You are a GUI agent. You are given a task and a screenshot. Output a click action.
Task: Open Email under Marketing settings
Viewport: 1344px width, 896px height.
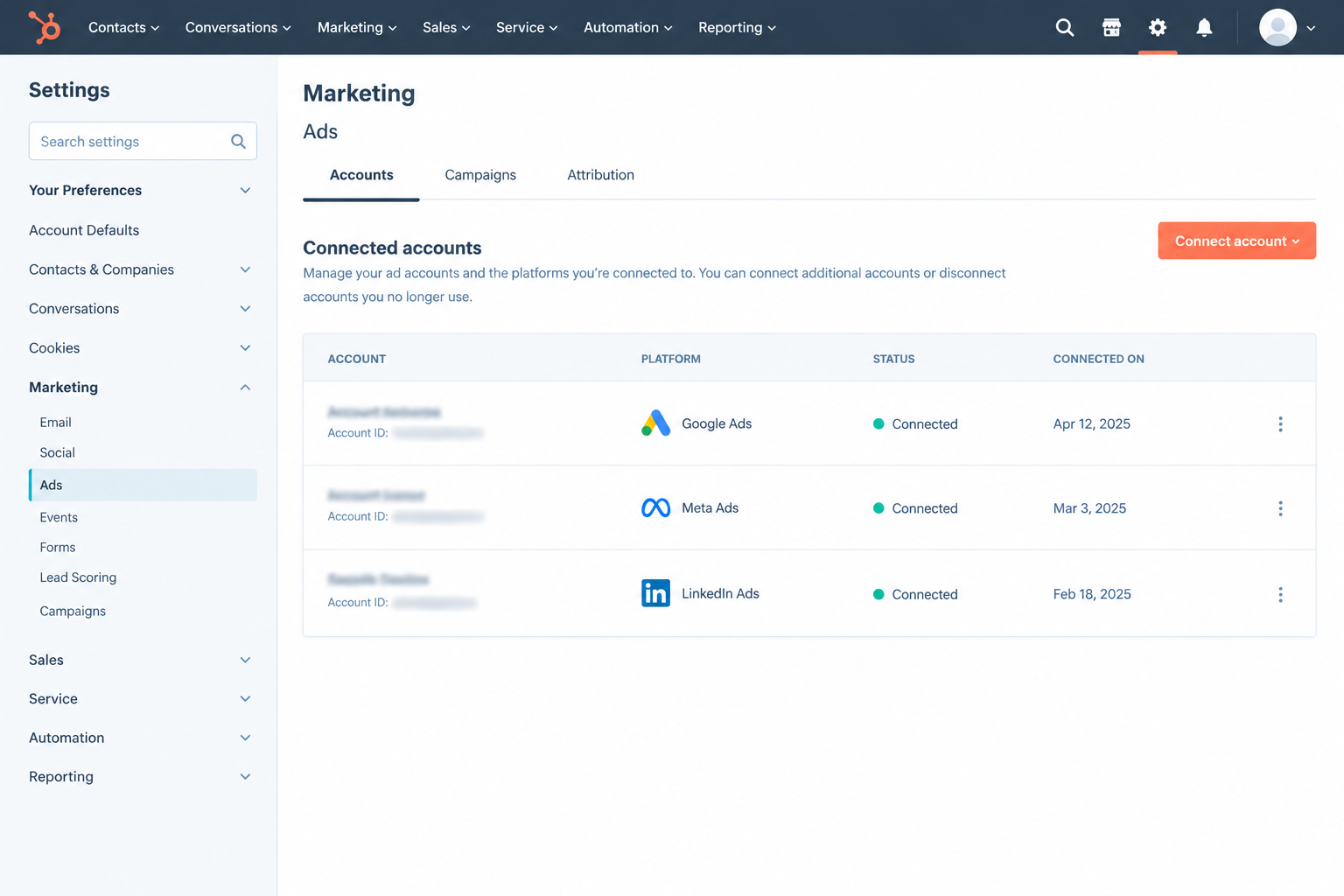point(55,422)
